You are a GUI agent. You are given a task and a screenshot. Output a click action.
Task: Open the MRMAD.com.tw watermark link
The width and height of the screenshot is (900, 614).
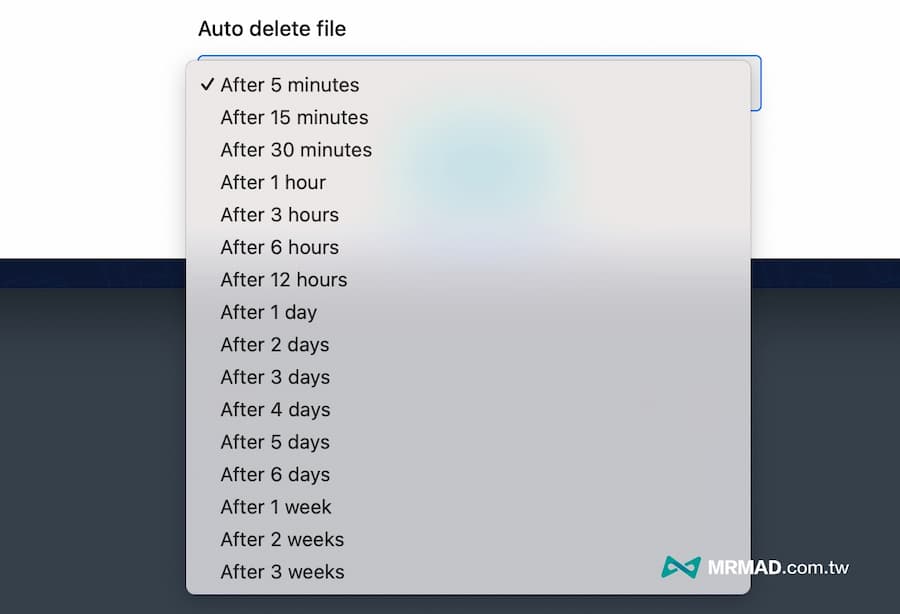point(779,567)
